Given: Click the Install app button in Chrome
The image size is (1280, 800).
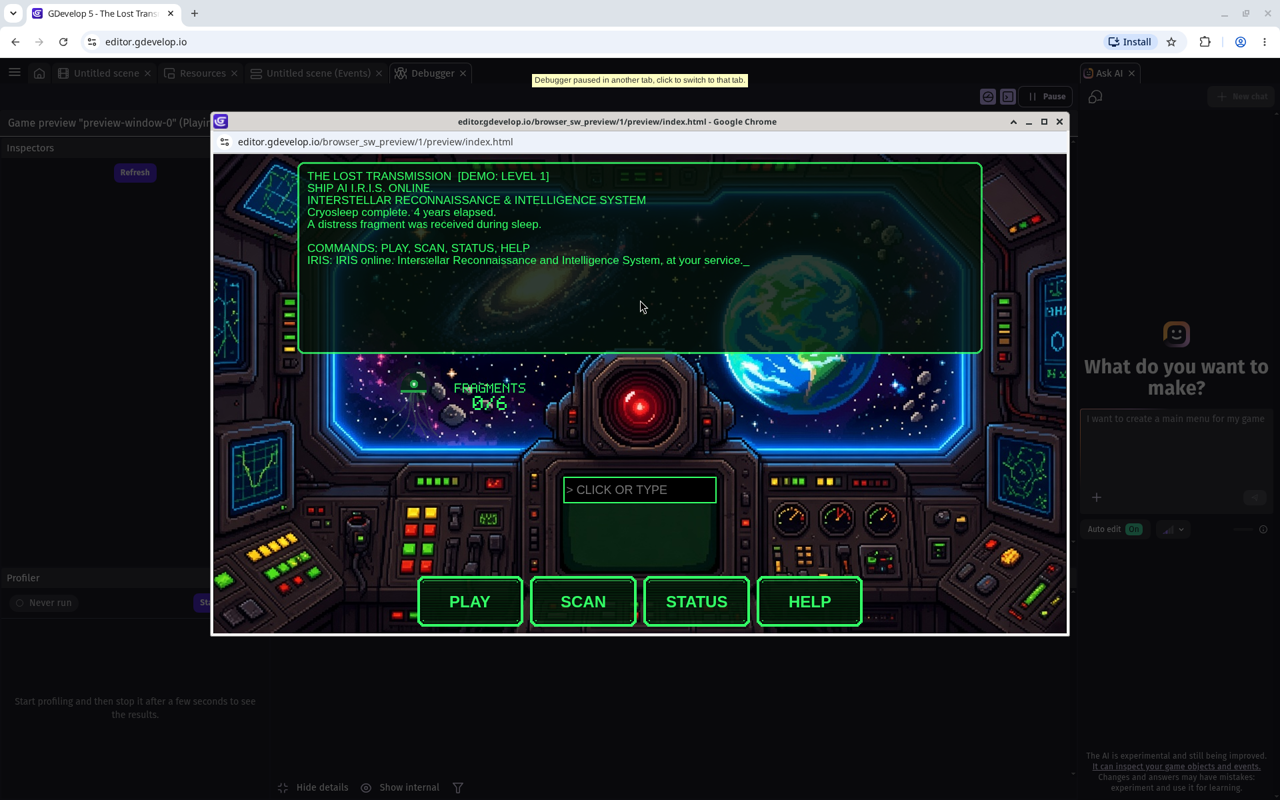Looking at the screenshot, I should [1130, 42].
